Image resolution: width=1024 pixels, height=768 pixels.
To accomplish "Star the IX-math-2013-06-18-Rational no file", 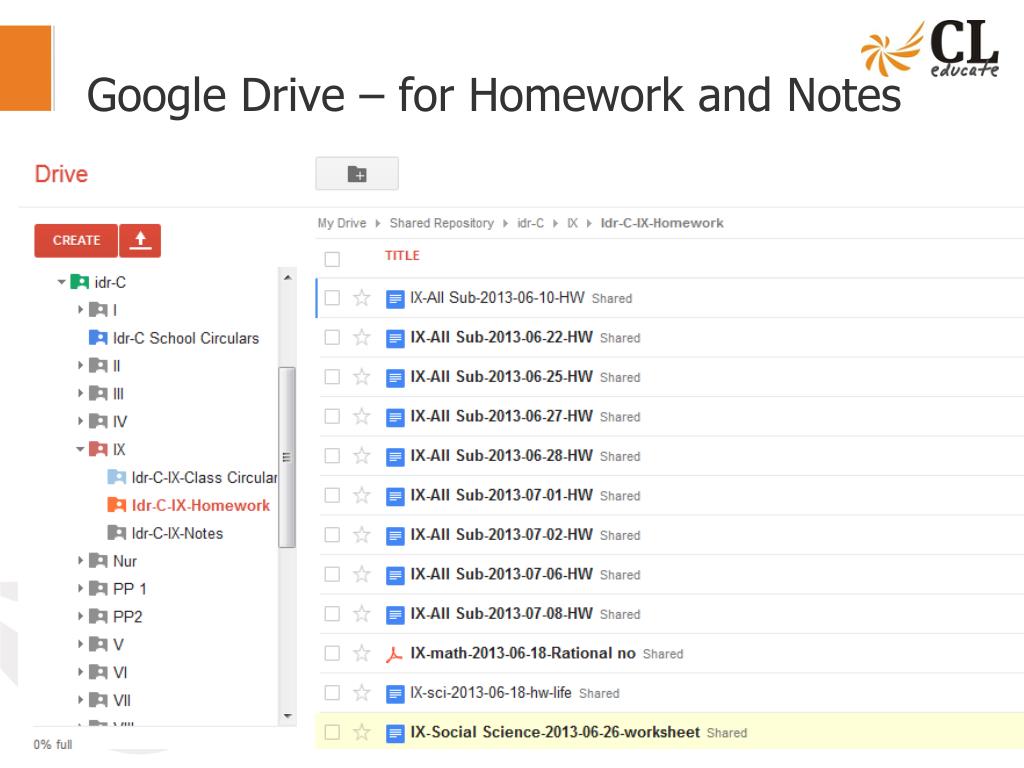I will coord(361,653).
